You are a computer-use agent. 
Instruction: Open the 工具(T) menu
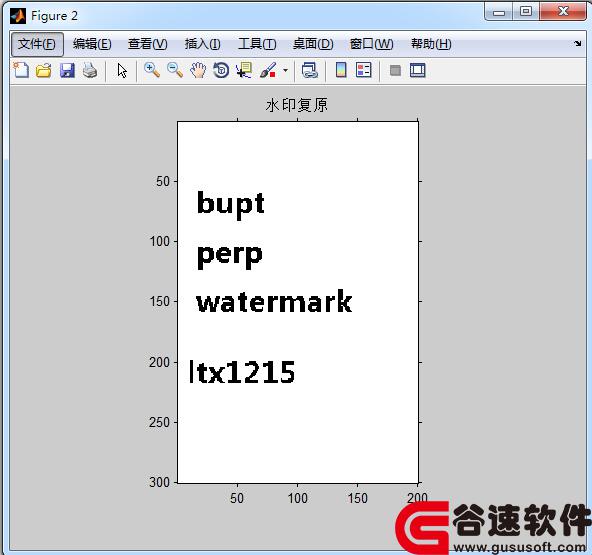[x=257, y=44]
